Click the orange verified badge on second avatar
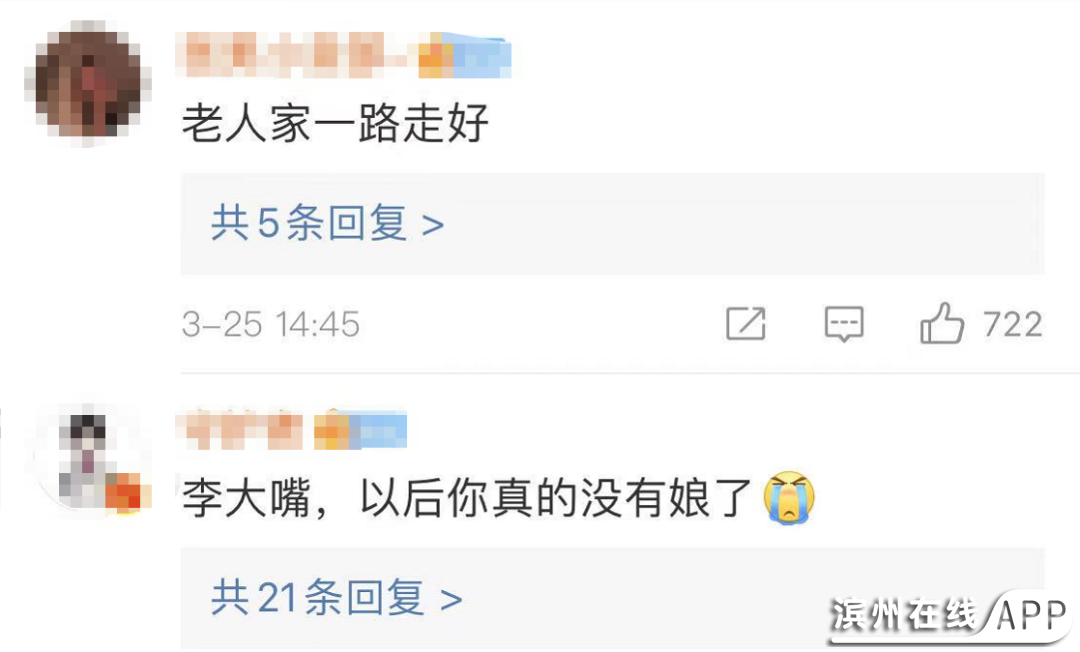The width and height of the screenshot is (1080, 652). 125,493
